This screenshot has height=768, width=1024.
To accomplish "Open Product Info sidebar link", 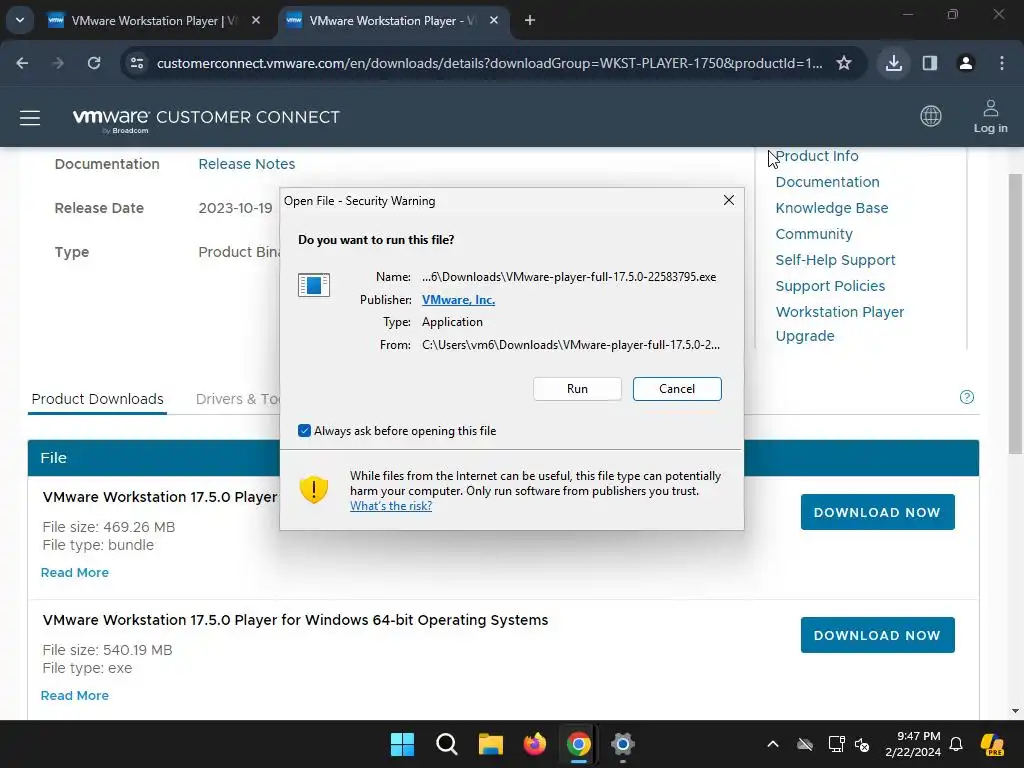I will tap(817, 156).
